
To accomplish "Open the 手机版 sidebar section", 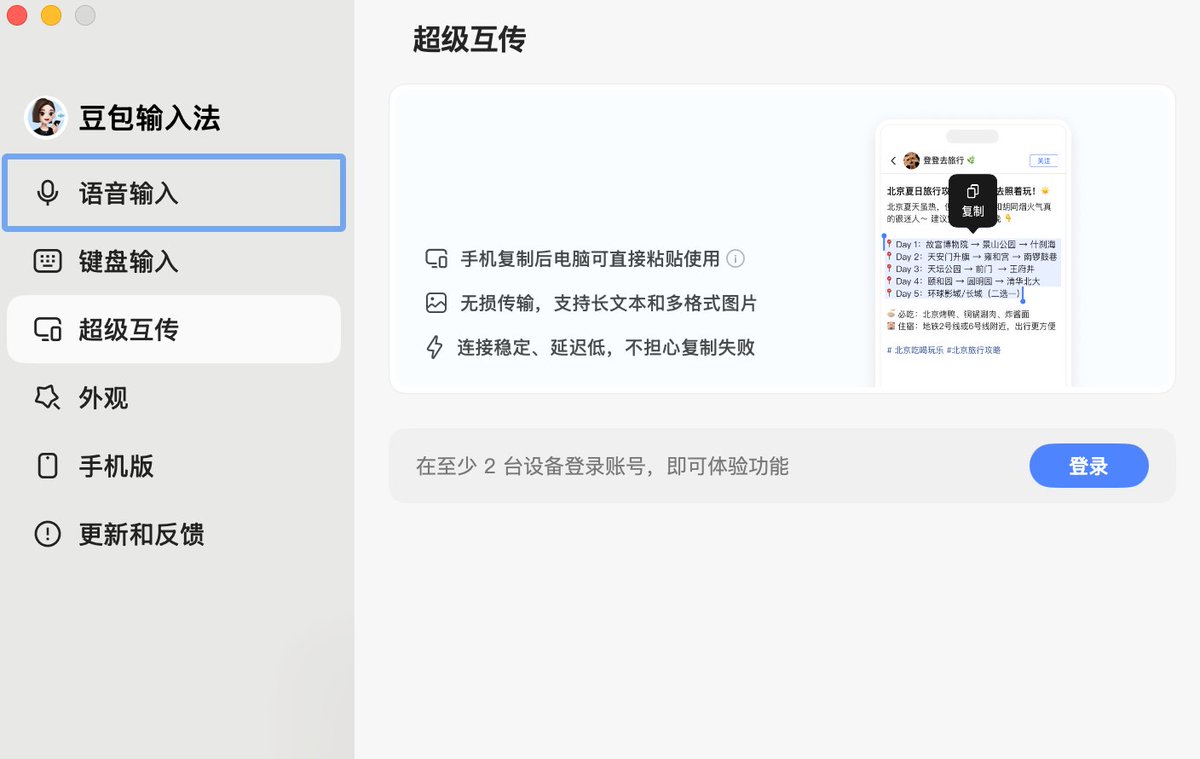I will (174, 466).
